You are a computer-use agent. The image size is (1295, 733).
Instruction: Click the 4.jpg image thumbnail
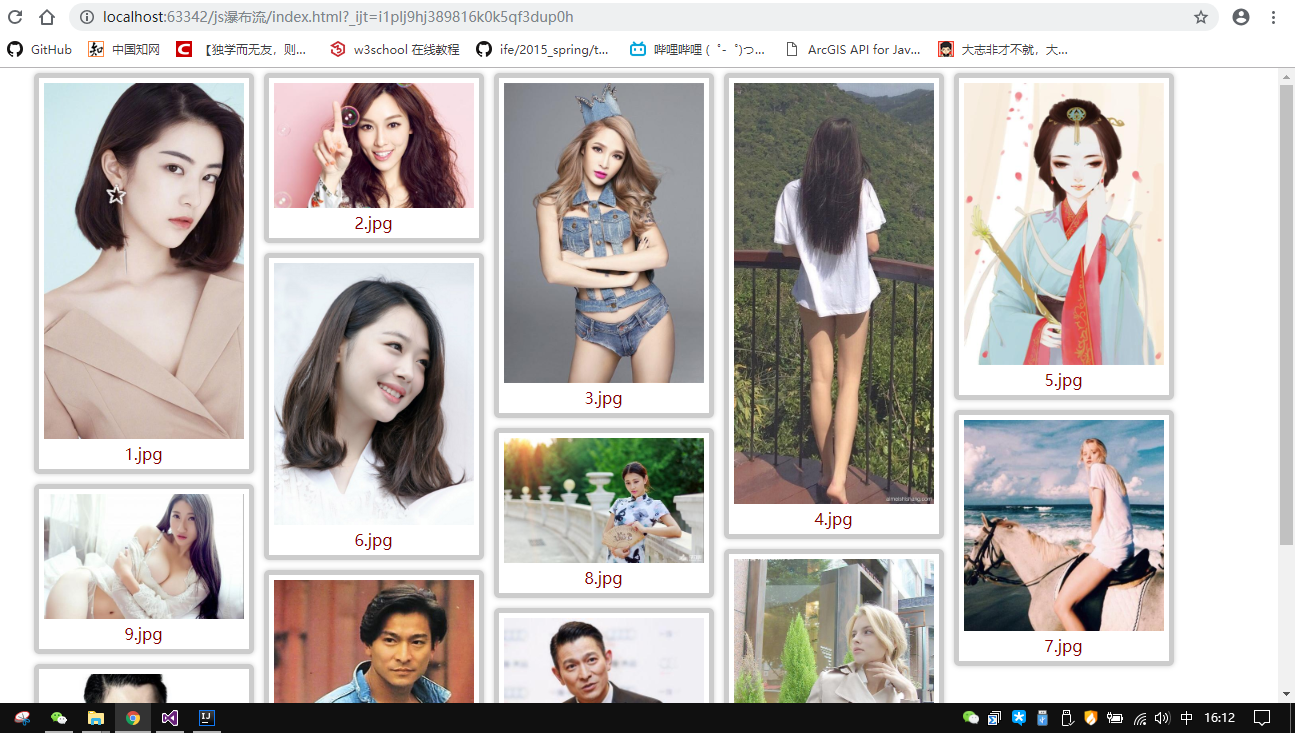tap(834, 293)
